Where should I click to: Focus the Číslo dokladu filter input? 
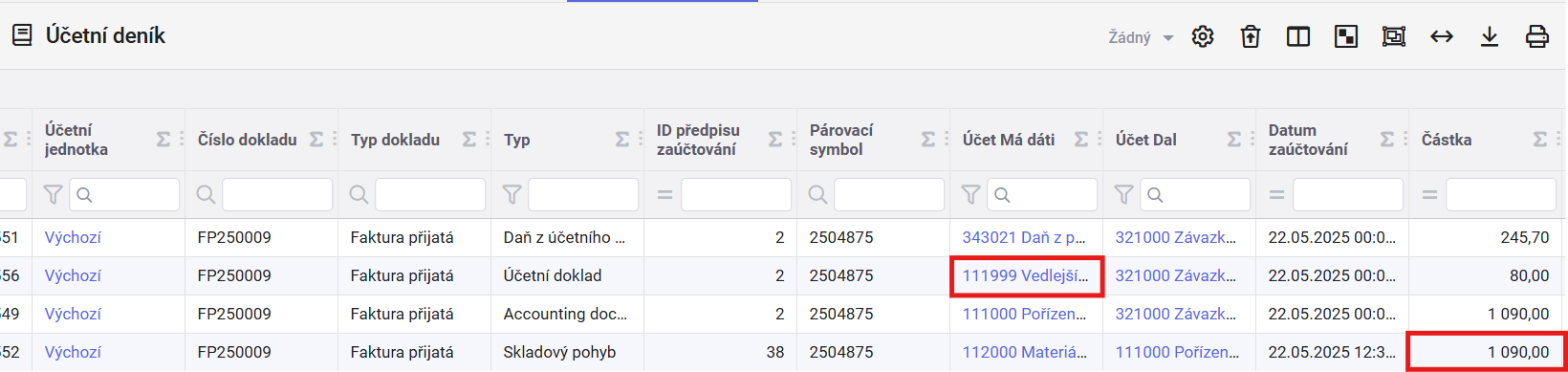tap(277, 195)
